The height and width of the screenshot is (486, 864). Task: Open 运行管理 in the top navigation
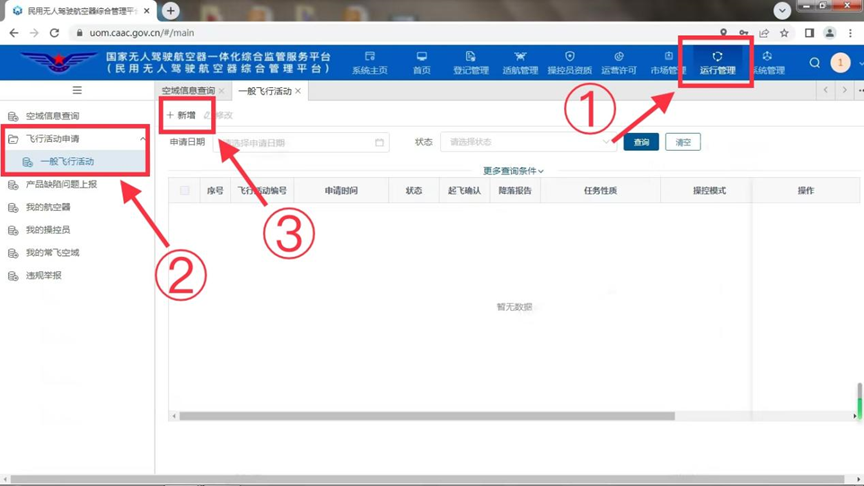[x=717, y=63]
